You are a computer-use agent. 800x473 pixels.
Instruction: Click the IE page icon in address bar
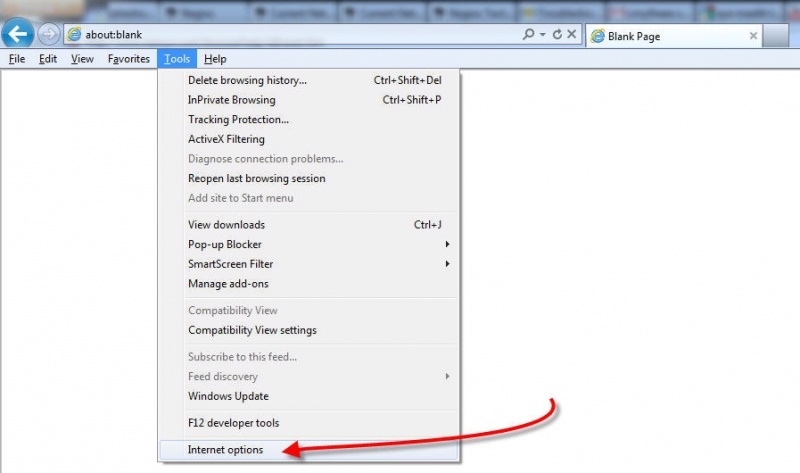(74, 34)
